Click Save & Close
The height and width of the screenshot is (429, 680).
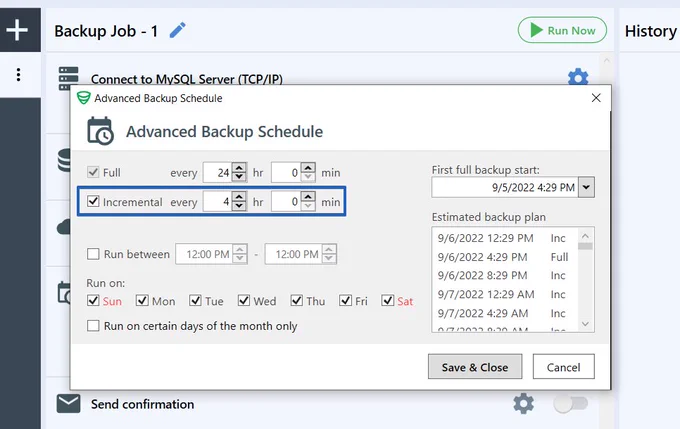coord(475,367)
